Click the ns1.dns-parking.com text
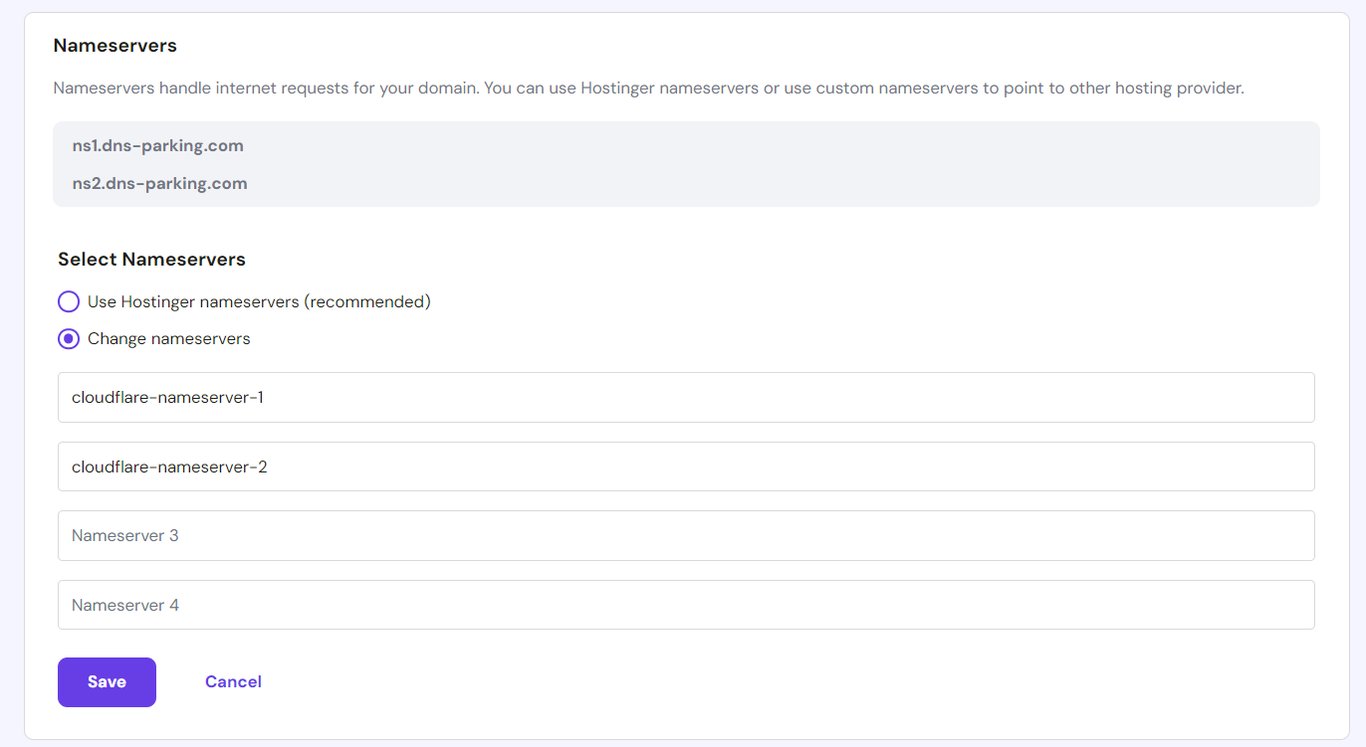This screenshot has height=747, width=1366. [x=157, y=145]
